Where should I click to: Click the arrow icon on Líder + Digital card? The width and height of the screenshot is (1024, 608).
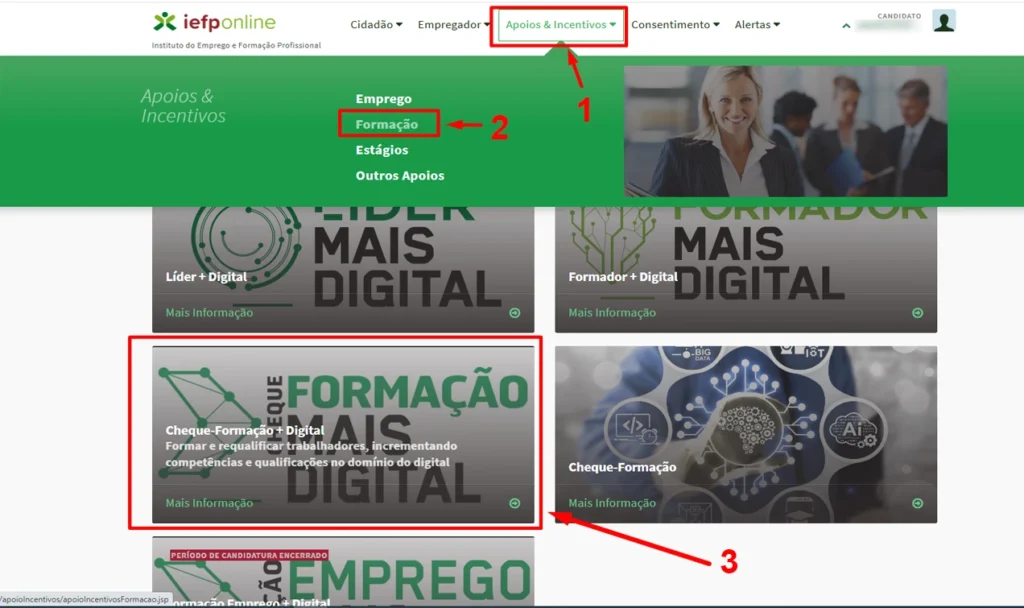(x=515, y=313)
